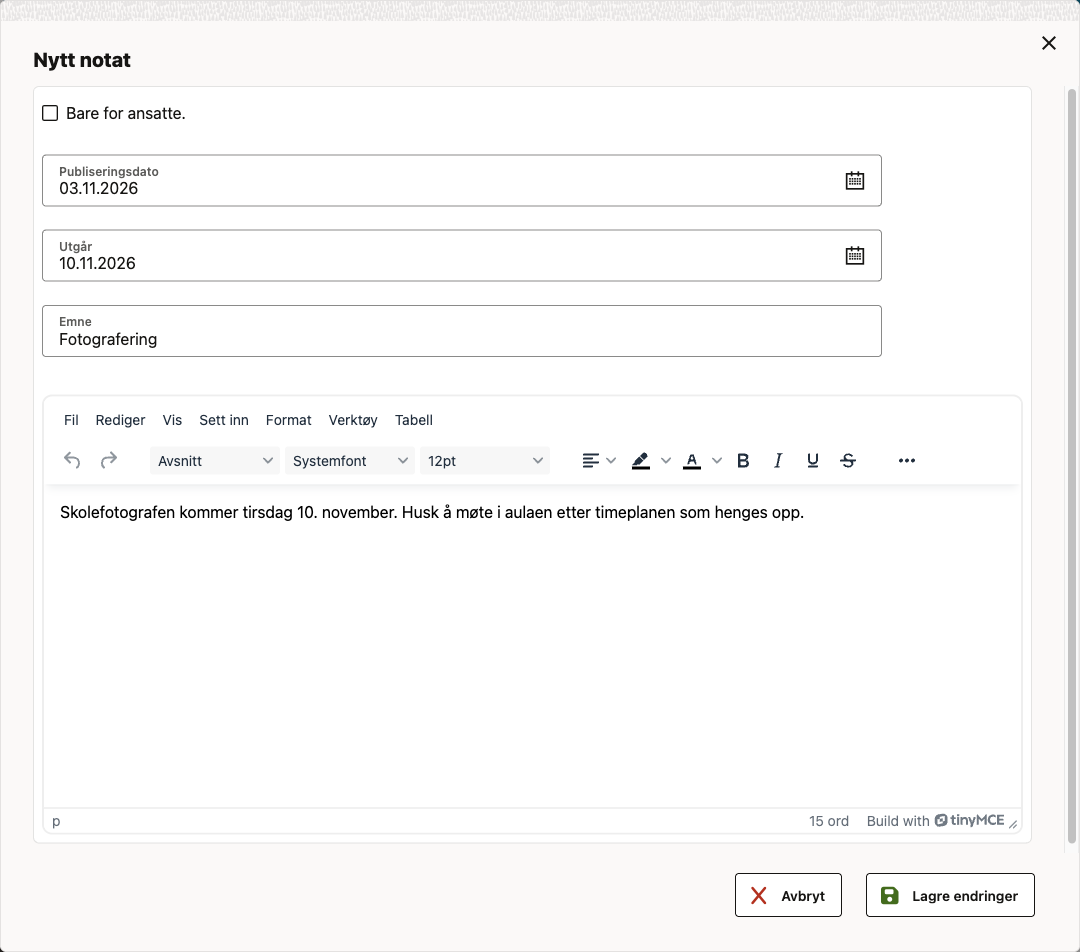Open the Format menu
1080x952 pixels.
[x=289, y=420]
